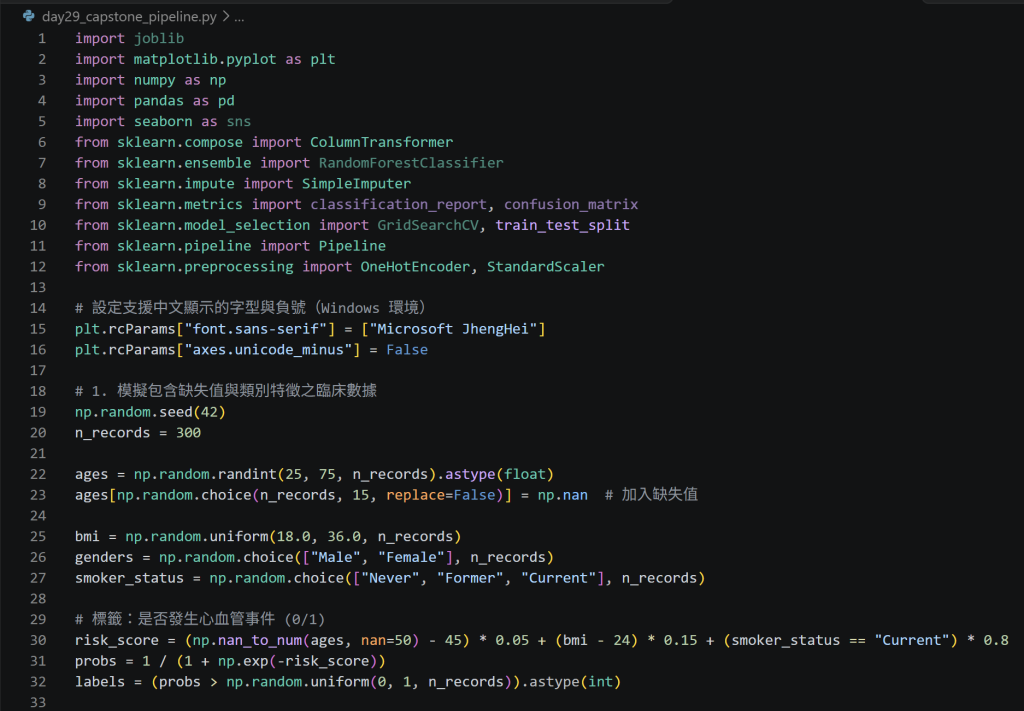Image resolution: width=1024 pixels, height=711 pixels.
Task: Click the replace=False argument
Action: (x=441, y=496)
